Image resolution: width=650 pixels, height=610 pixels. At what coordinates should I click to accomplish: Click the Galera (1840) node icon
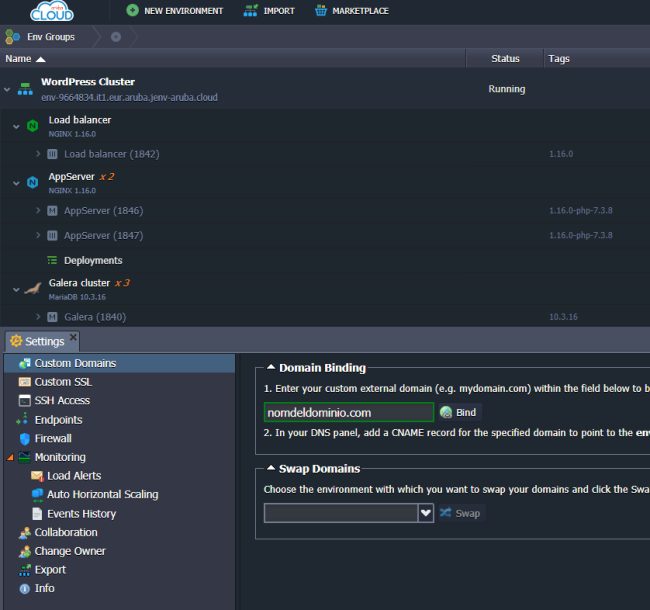coord(52,317)
